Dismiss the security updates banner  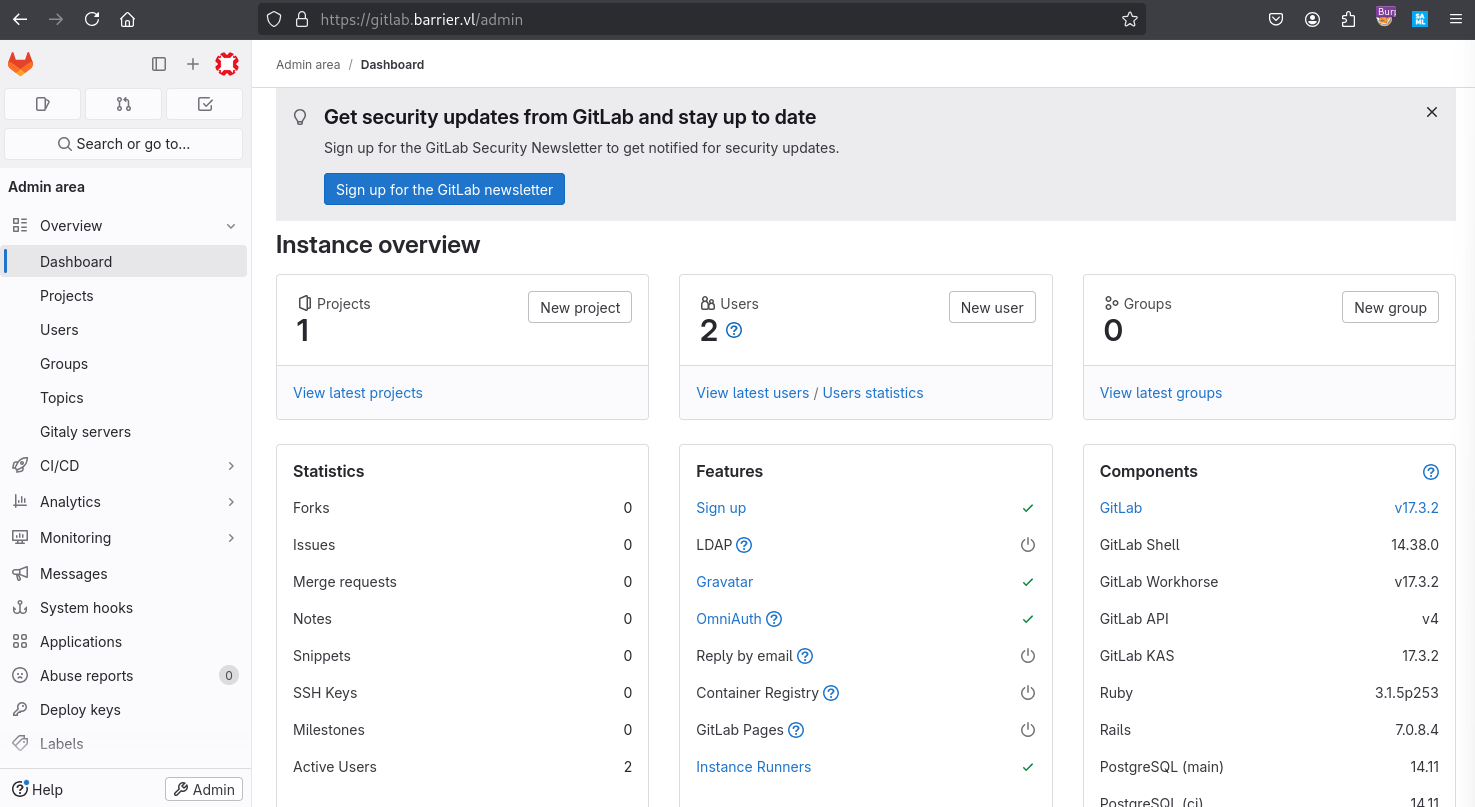[1432, 112]
